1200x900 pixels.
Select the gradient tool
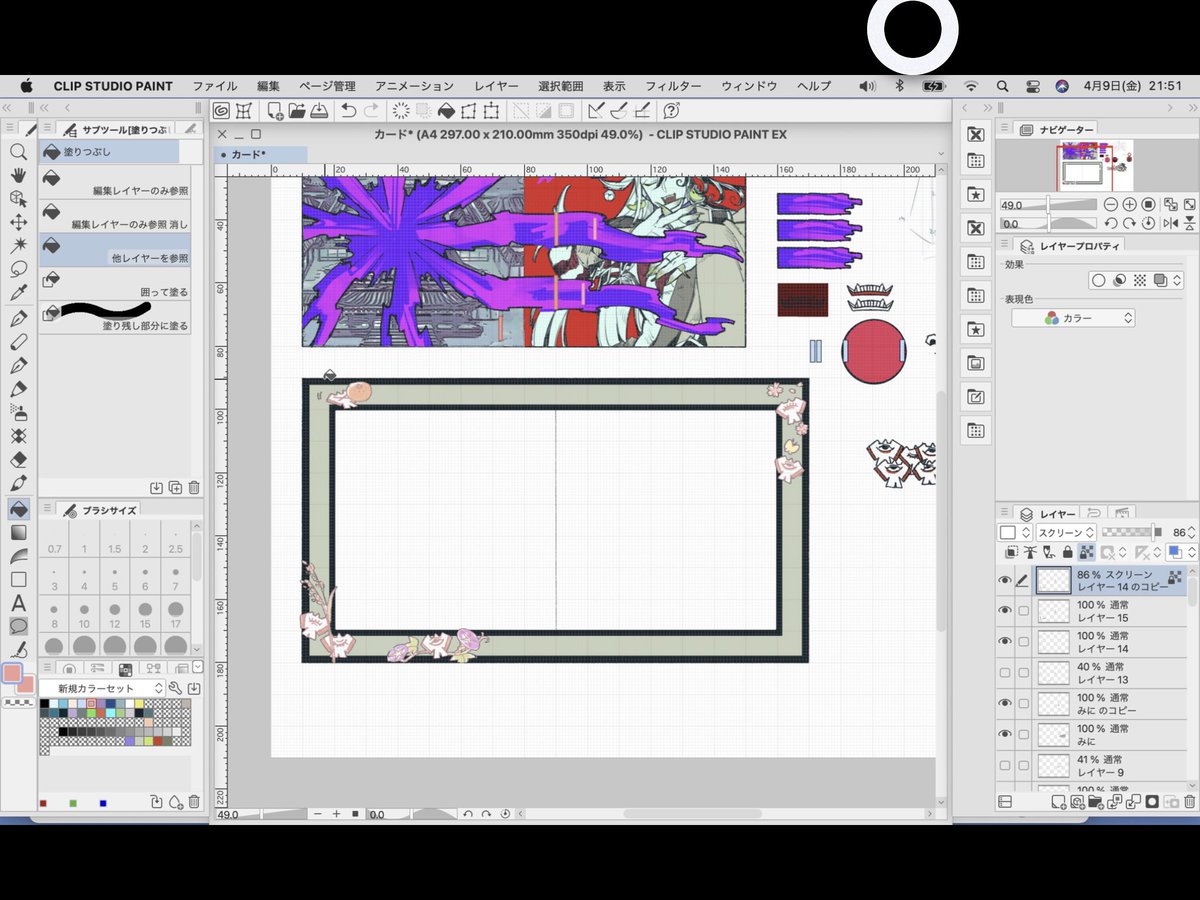tap(18, 532)
